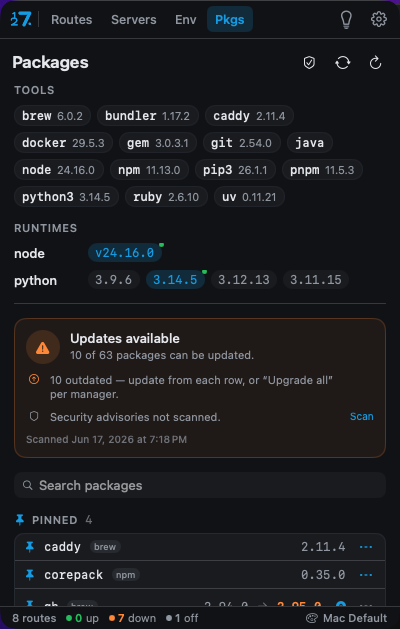Screen dimensions: 400x629
Task: Click the caddy package name
Action: 63,547
